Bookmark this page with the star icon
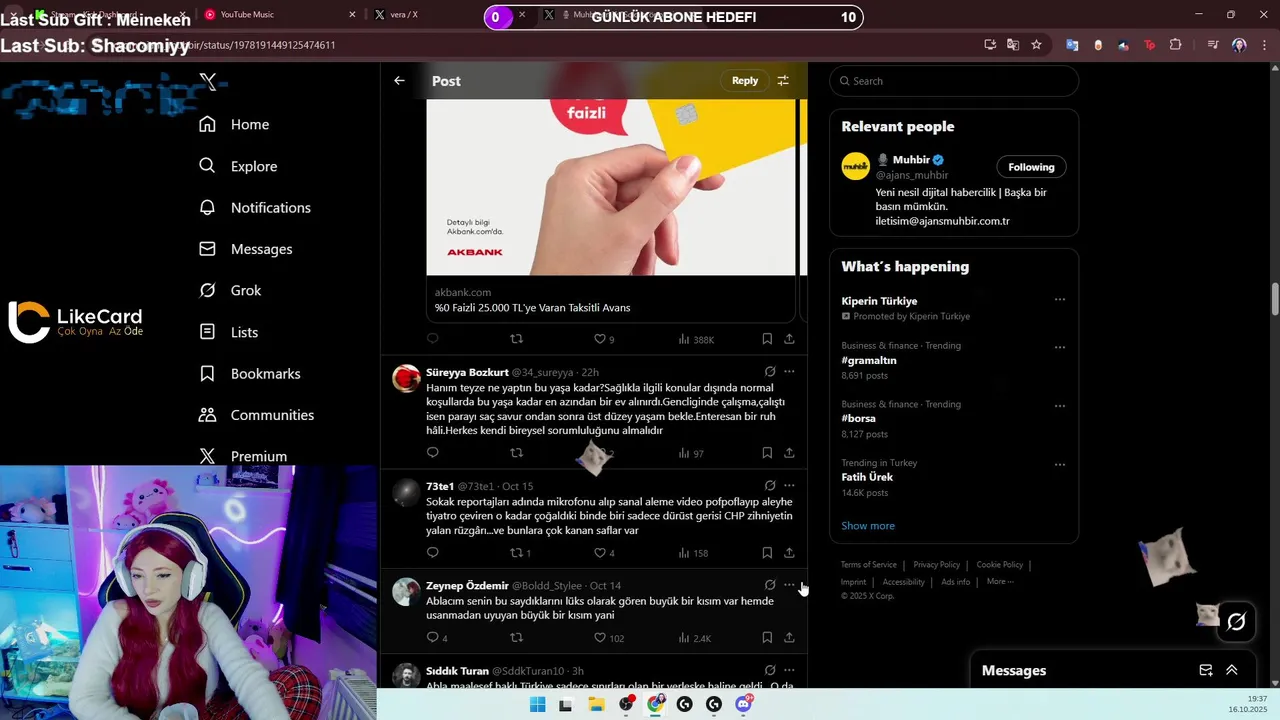1280x720 pixels. point(1036,45)
